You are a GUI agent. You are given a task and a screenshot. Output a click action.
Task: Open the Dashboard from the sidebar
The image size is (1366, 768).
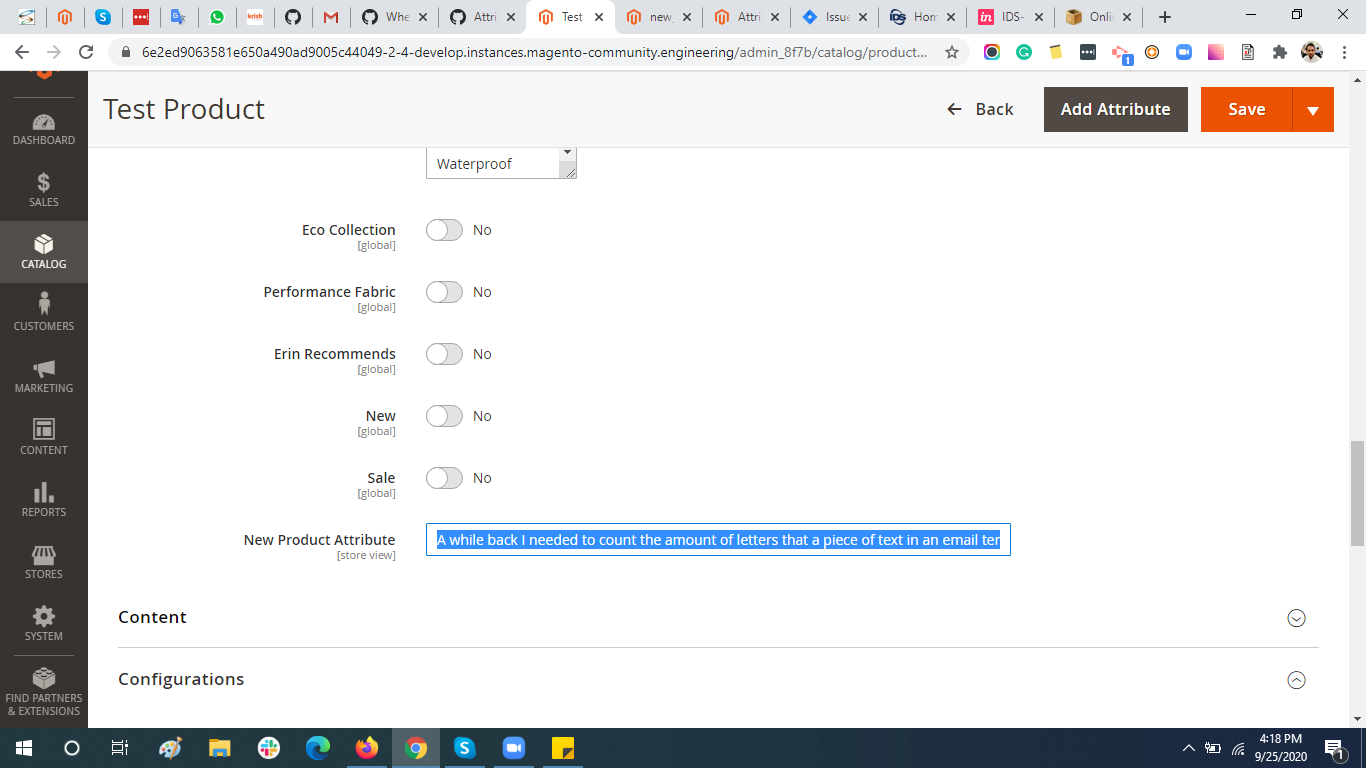(x=43, y=128)
